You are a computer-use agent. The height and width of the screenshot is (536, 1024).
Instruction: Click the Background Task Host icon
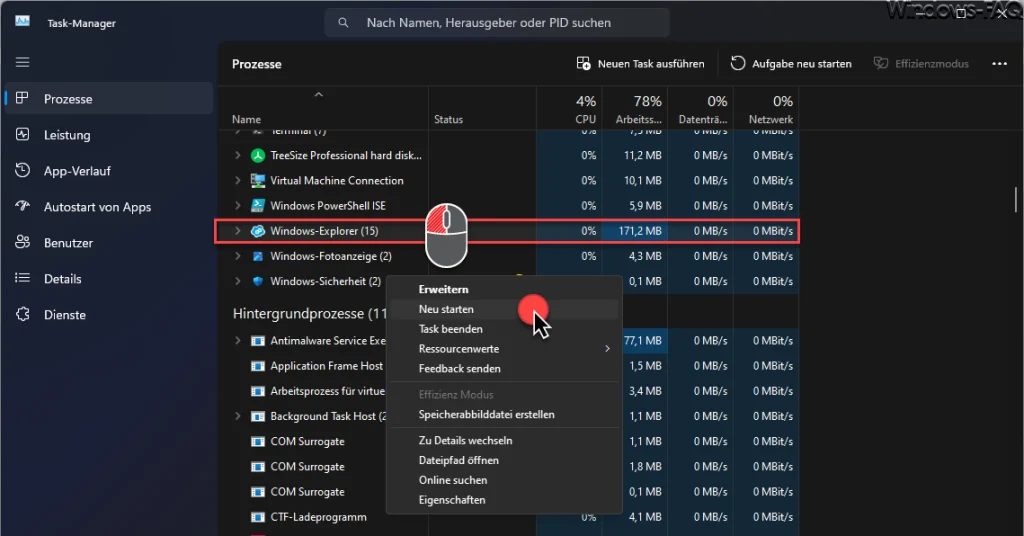pos(258,417)
